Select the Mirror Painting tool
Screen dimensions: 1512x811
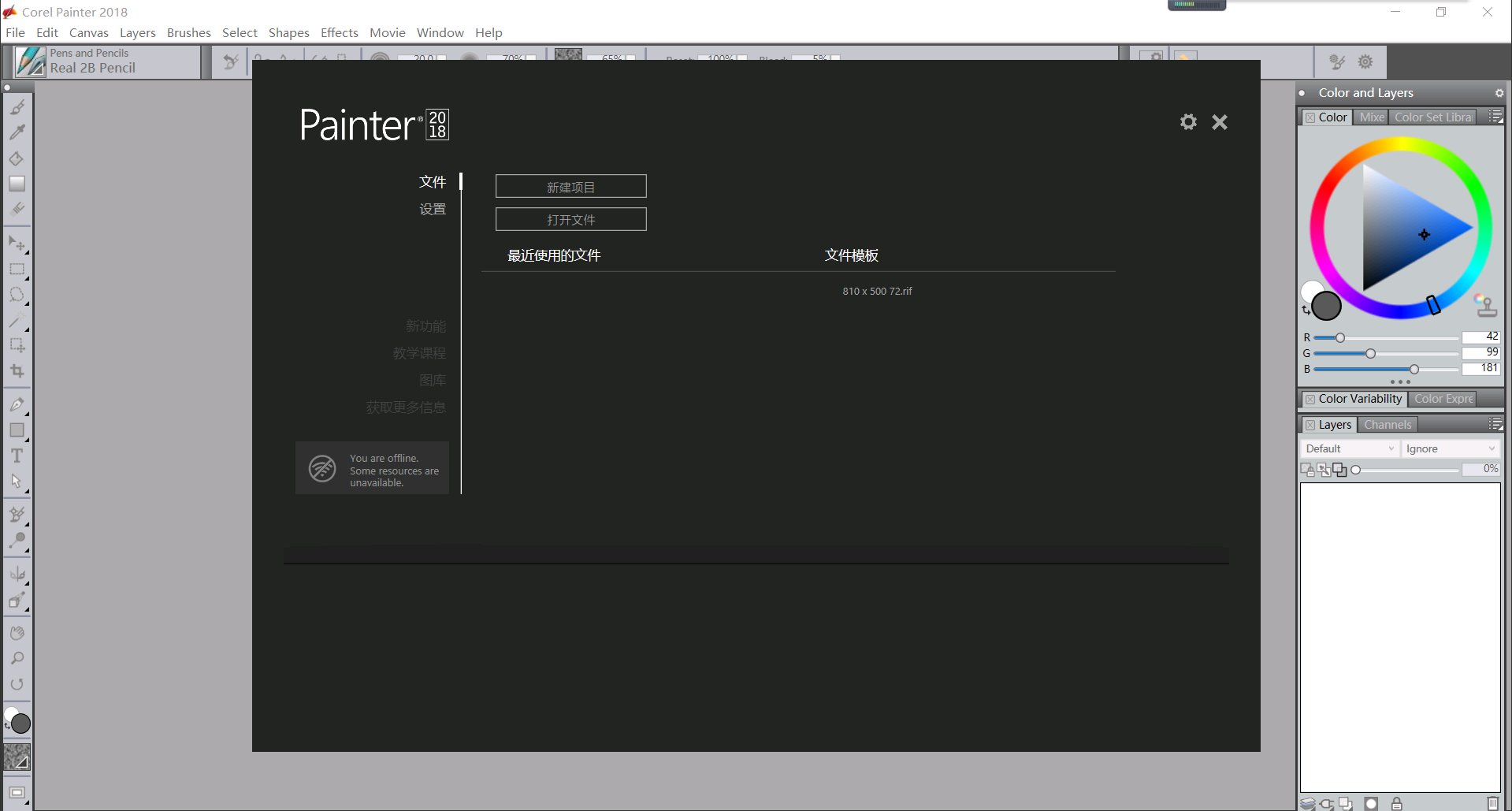pos(17,575)
